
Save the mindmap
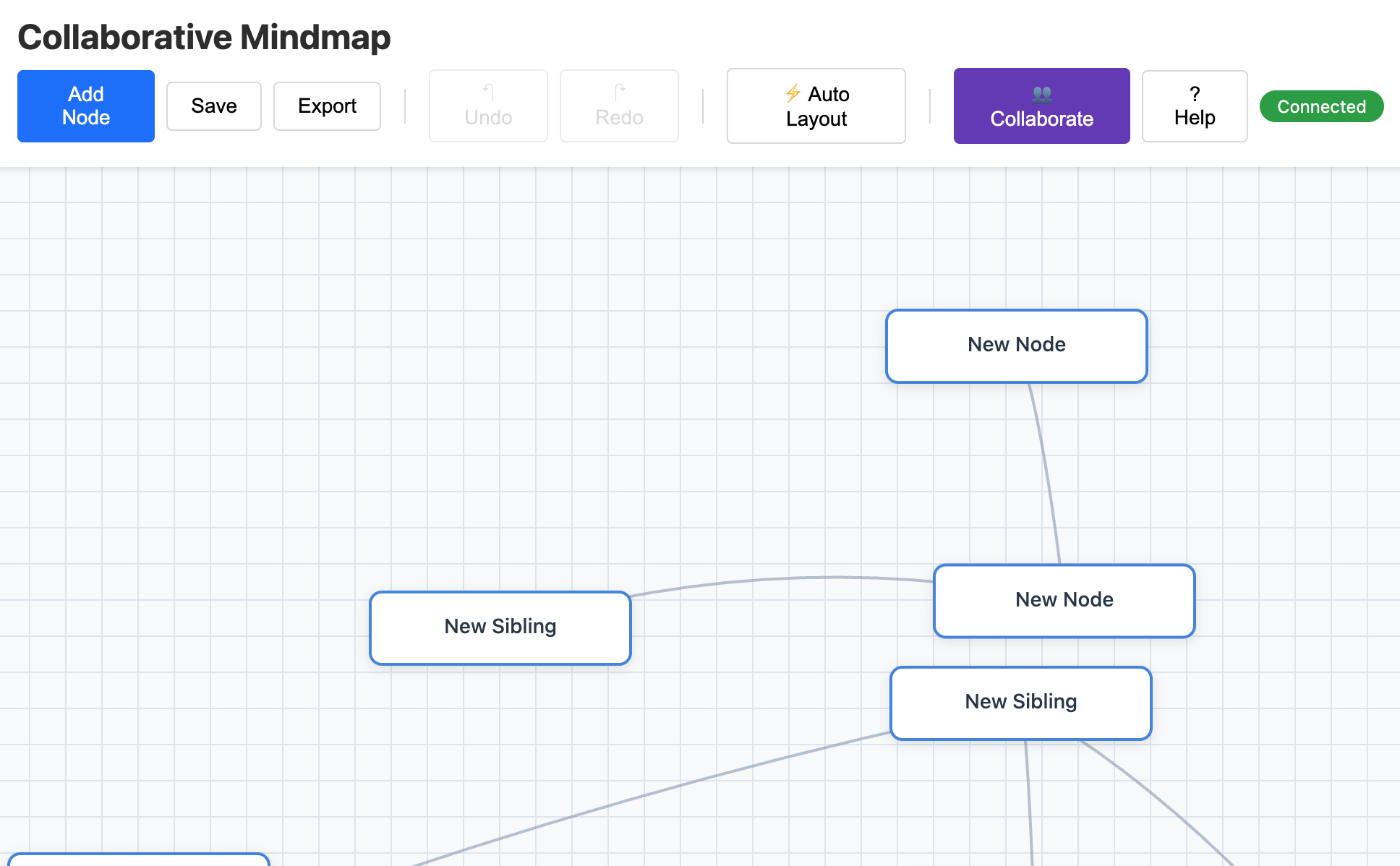tap(214, 106)
